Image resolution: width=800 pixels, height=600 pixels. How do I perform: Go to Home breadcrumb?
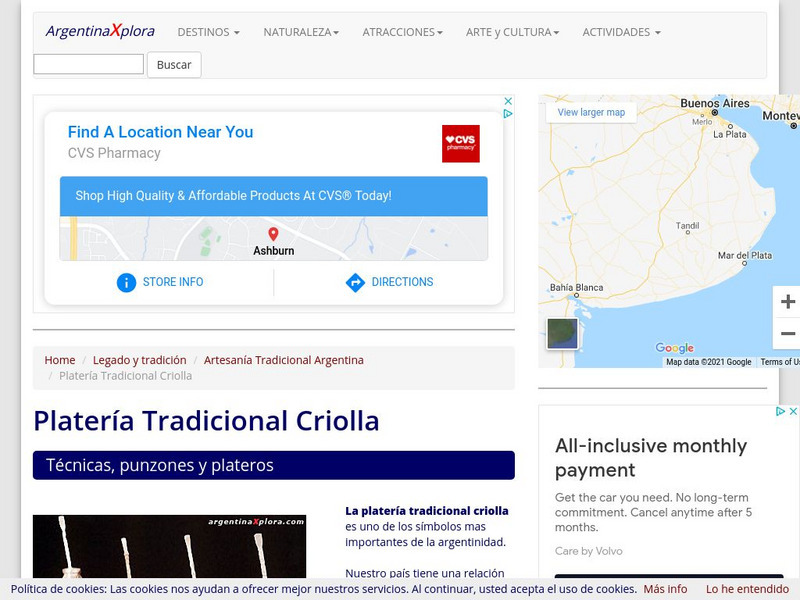[60, 360]
